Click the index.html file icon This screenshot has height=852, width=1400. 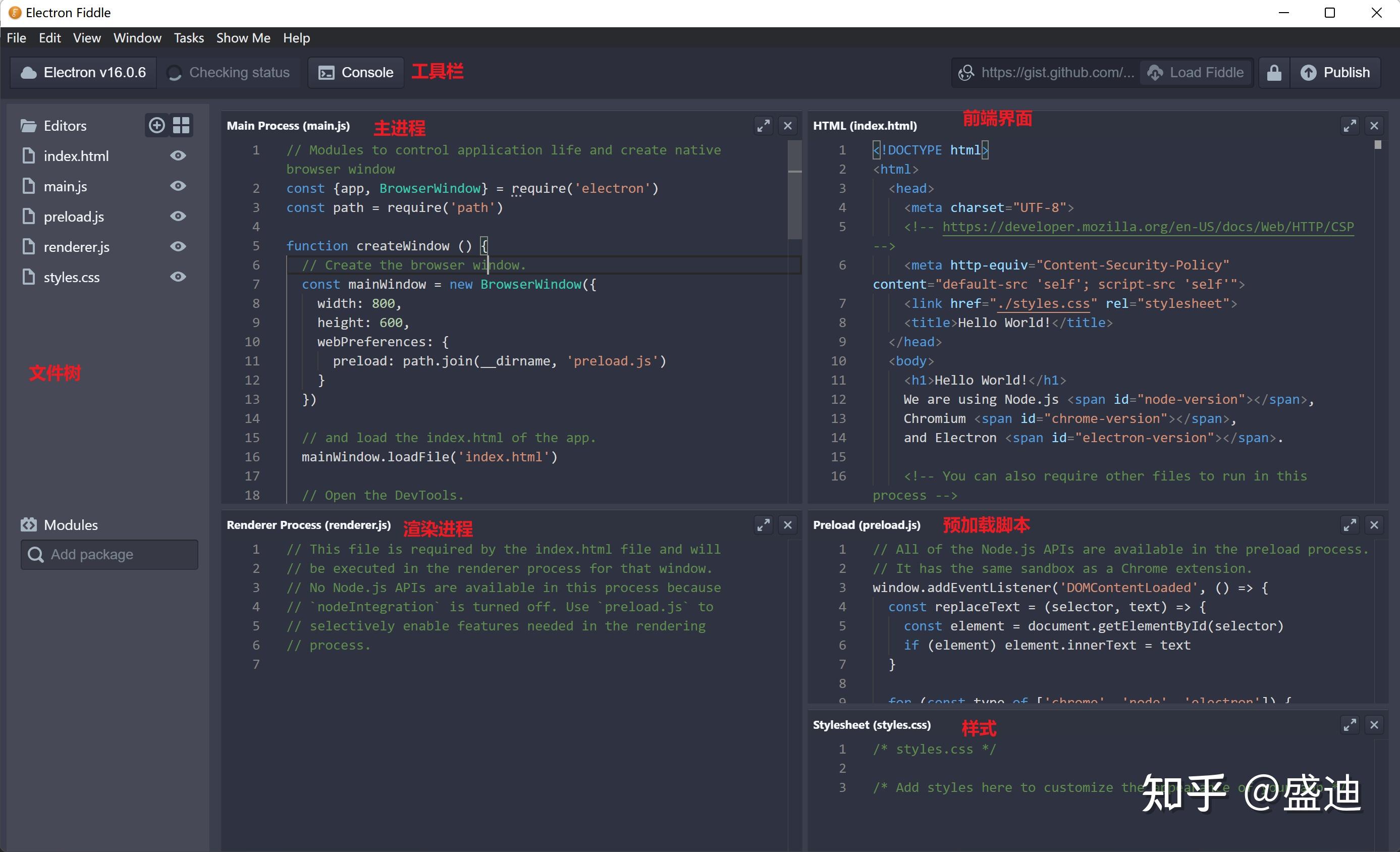(28, 156)
